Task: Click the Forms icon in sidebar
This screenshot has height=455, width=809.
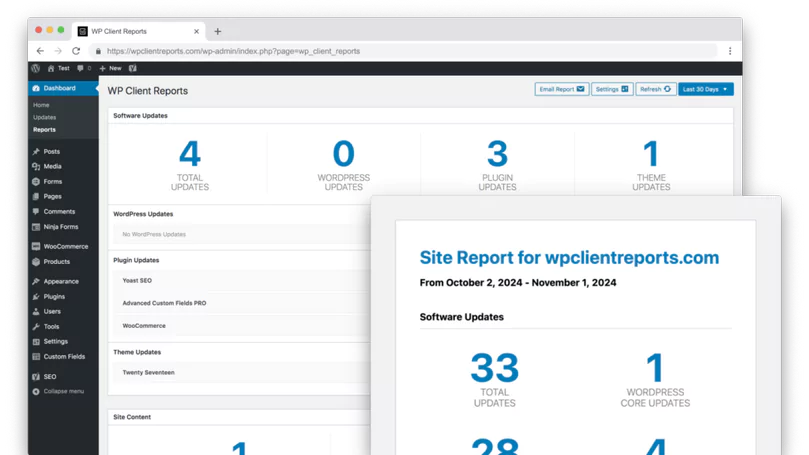Action: 36,182
